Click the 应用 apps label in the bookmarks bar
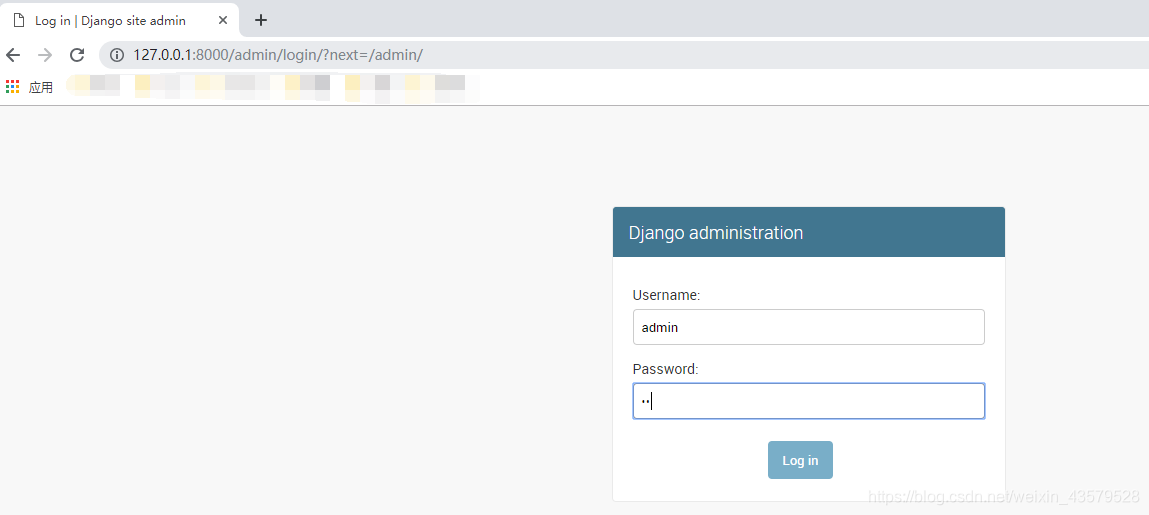Screen dimensions: 1149x515 coord(41,88)
